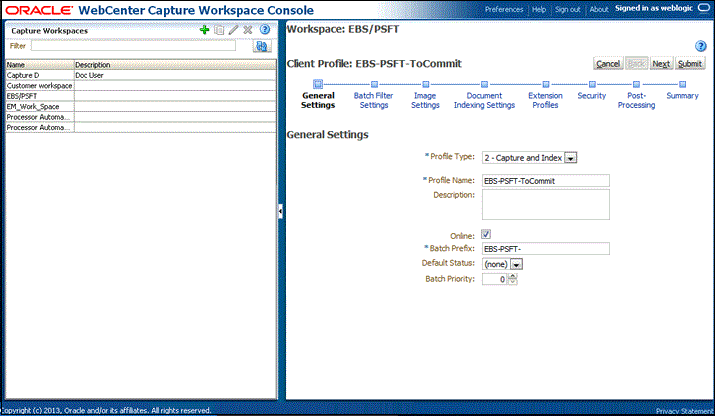Click the Description text area
The image size is (715, 416).
click(545, 204)
